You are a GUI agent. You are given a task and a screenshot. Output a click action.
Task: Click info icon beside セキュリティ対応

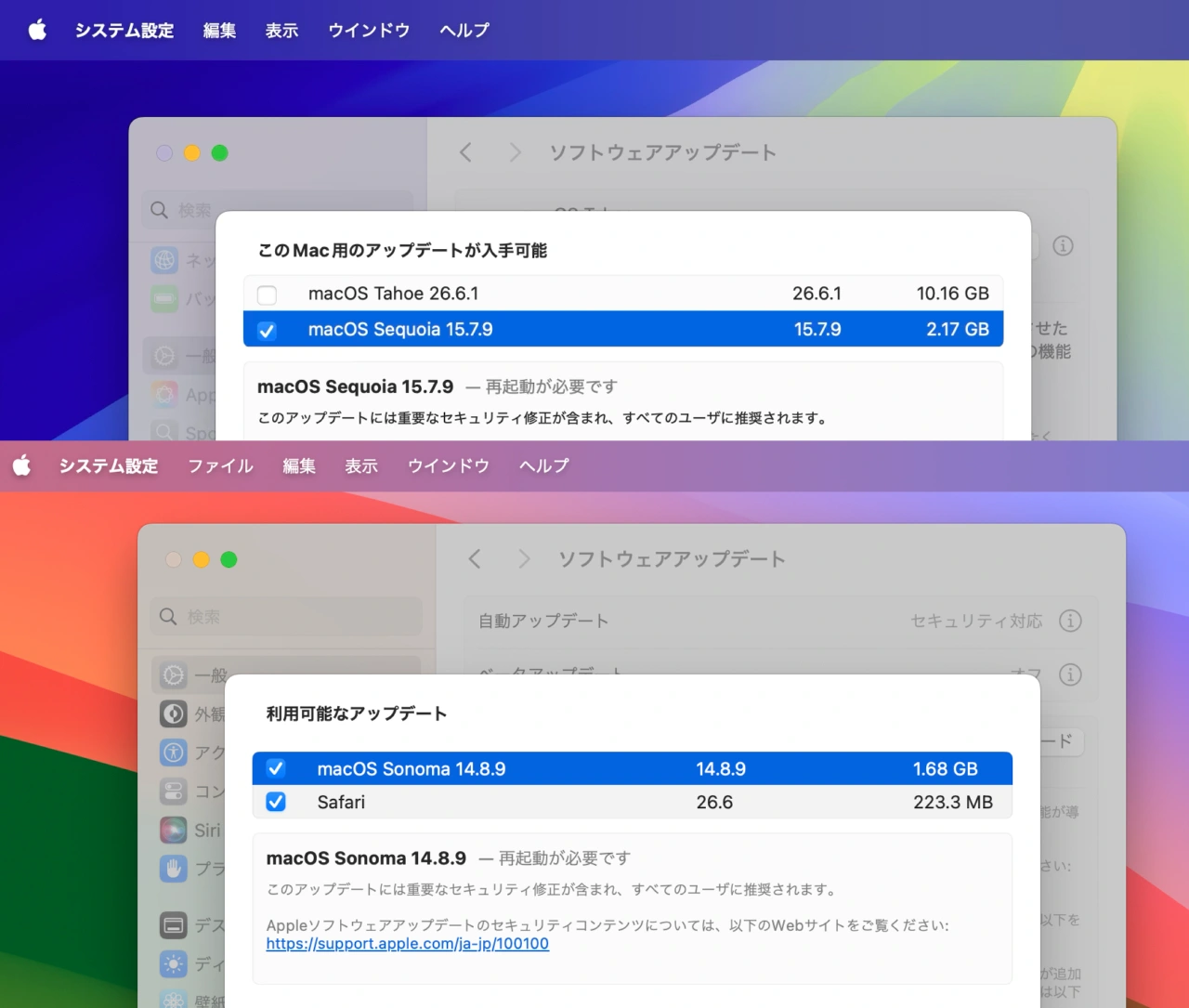[x=1070, y=621]
